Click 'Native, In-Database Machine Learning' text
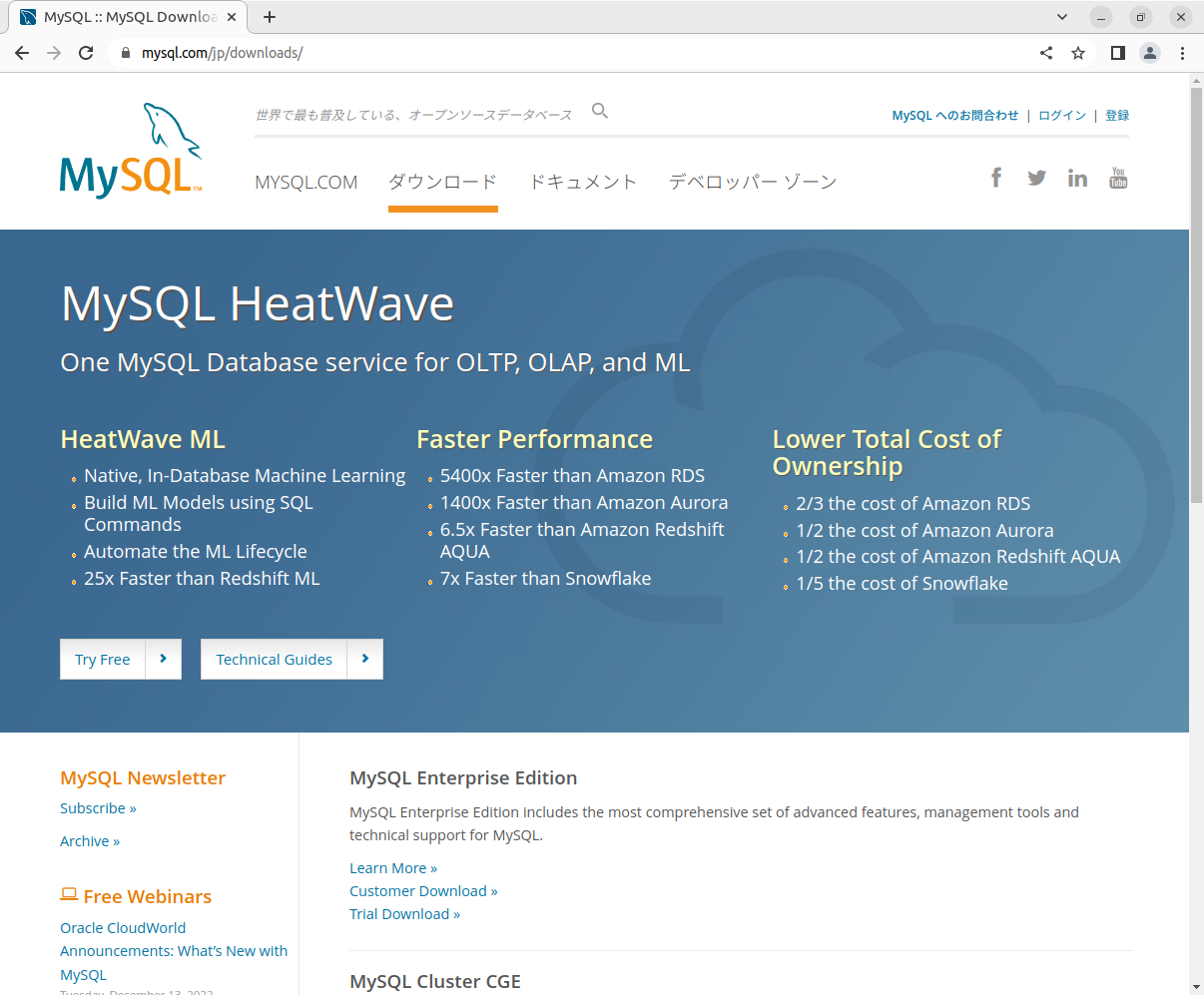Viewport: 1204px width, 995px height. (245, 476)
